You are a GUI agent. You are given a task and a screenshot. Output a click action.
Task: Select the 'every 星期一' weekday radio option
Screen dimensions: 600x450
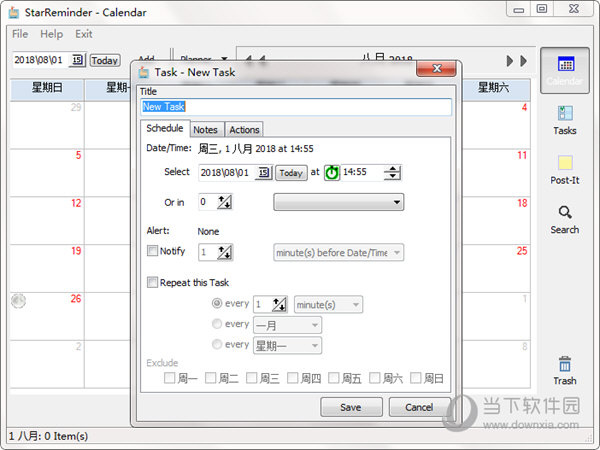pyautogui.click(x=217, y=344)
